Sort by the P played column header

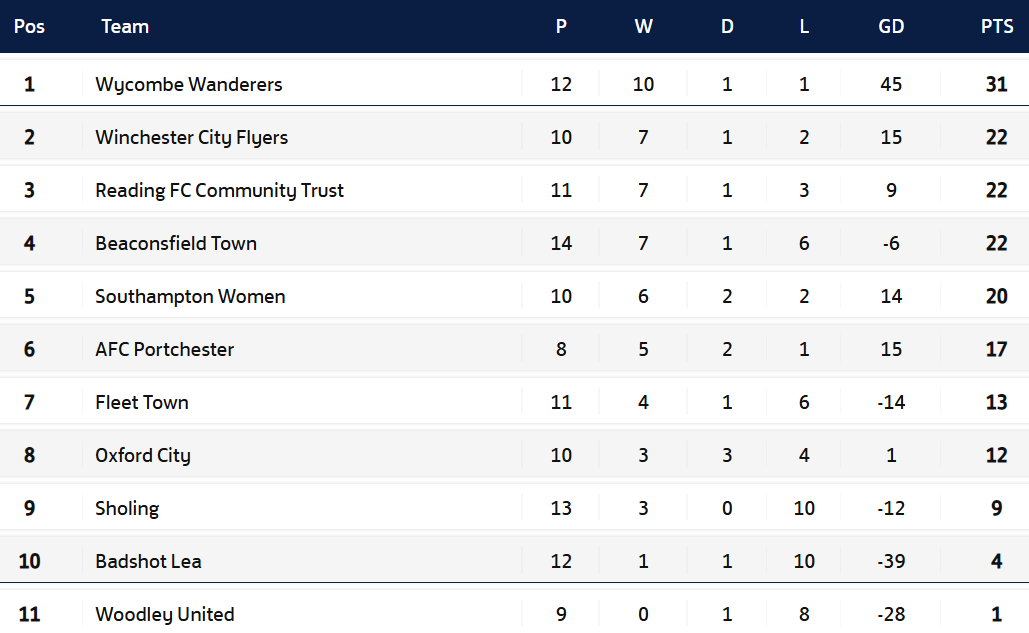[561, 27]
